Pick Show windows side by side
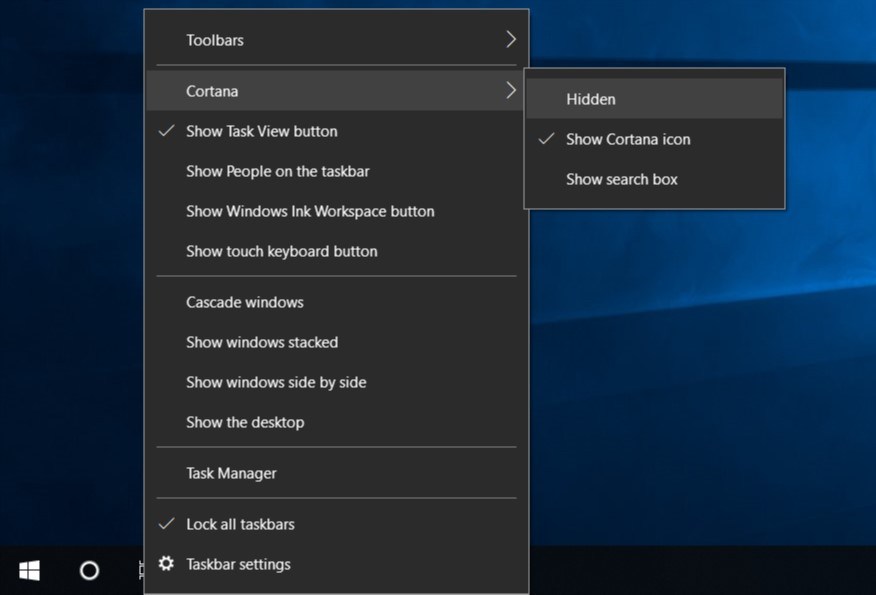Image resolution: width=876 pixels, height=595 pixels. (x=276, y=382)
